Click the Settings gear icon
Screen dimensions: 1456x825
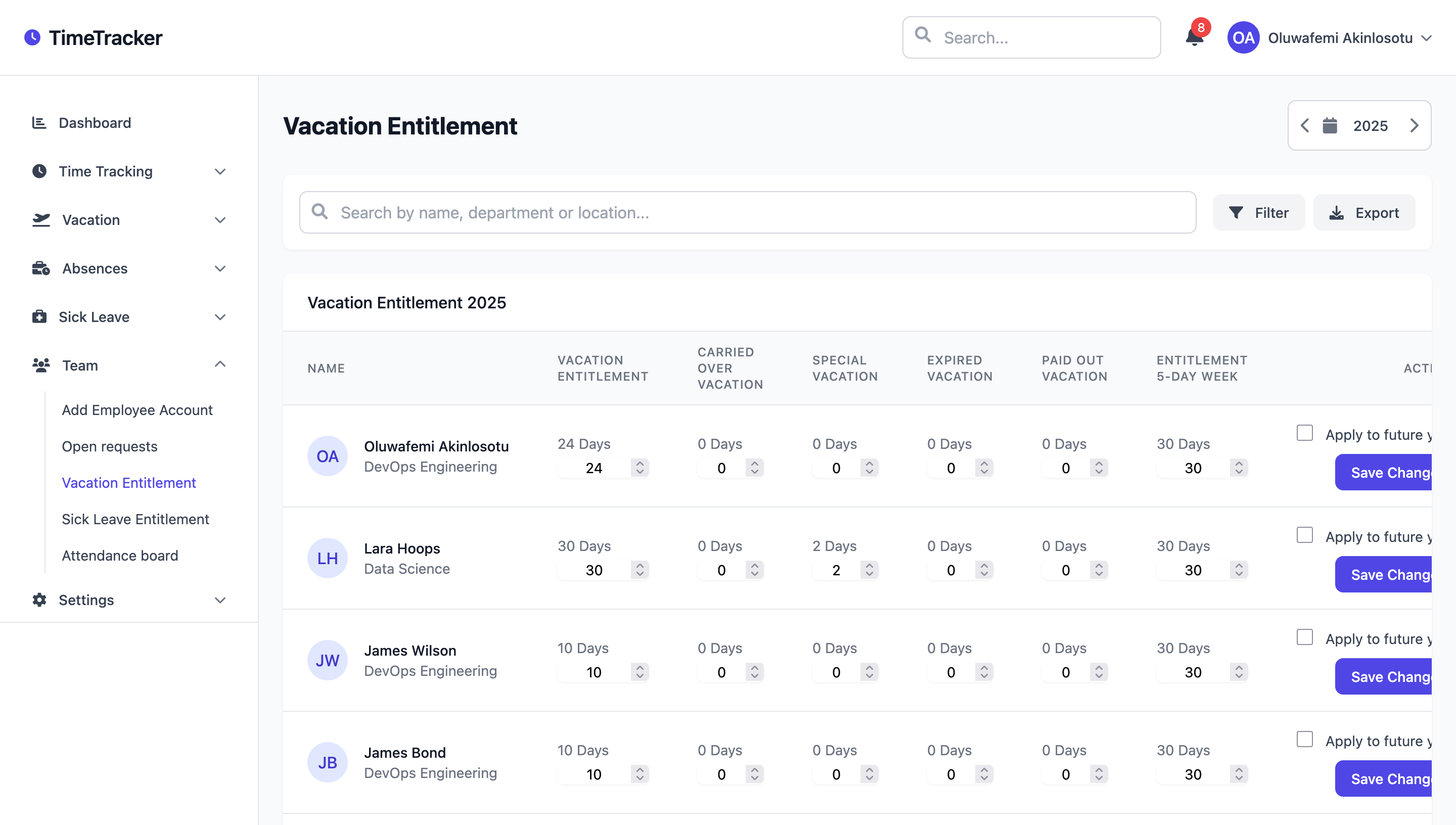(39, 600)
